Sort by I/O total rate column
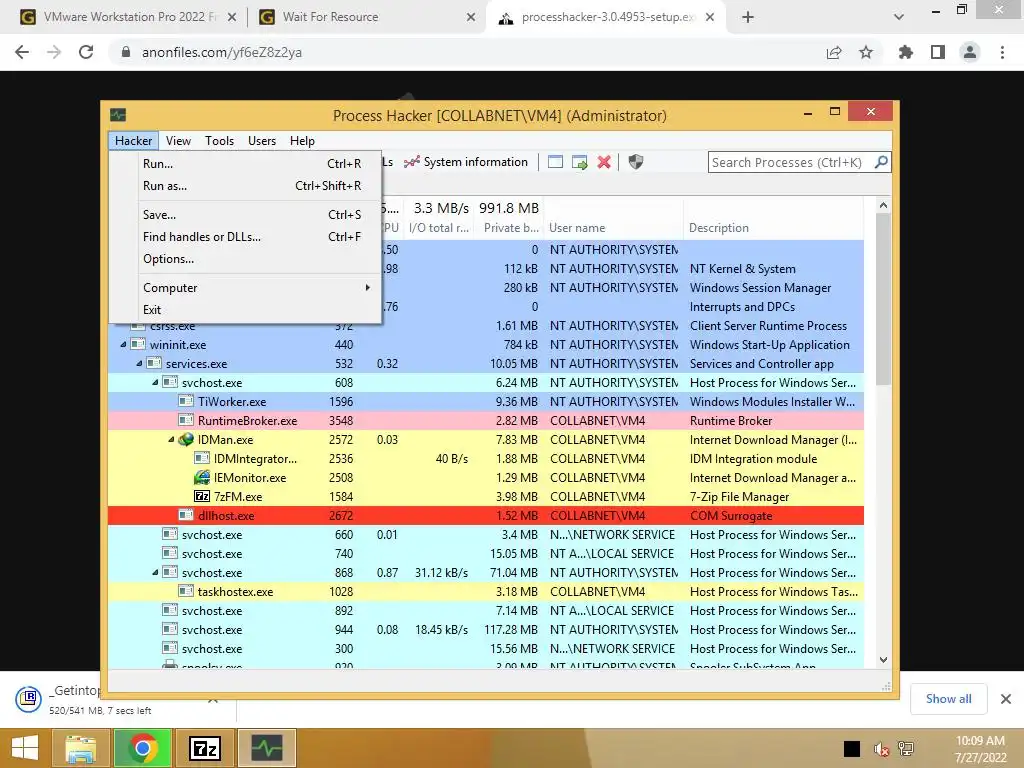The width and height of the screenshot is (1024, 768). pyautogui.click(x=438, y=227)
